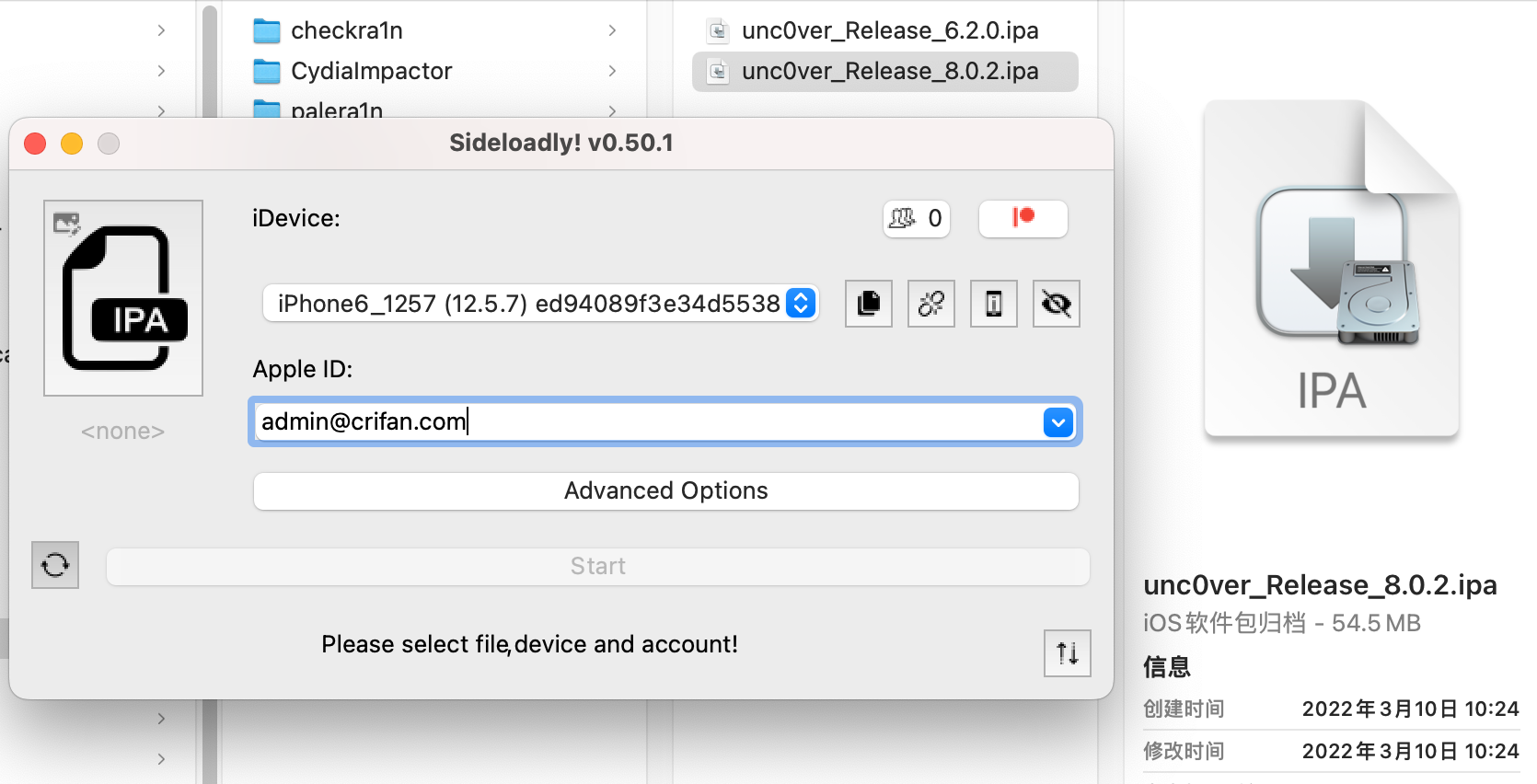Minimize the Sideloadly window
The width and height of the screenshot is (1537, 784).
pos(72,144)
